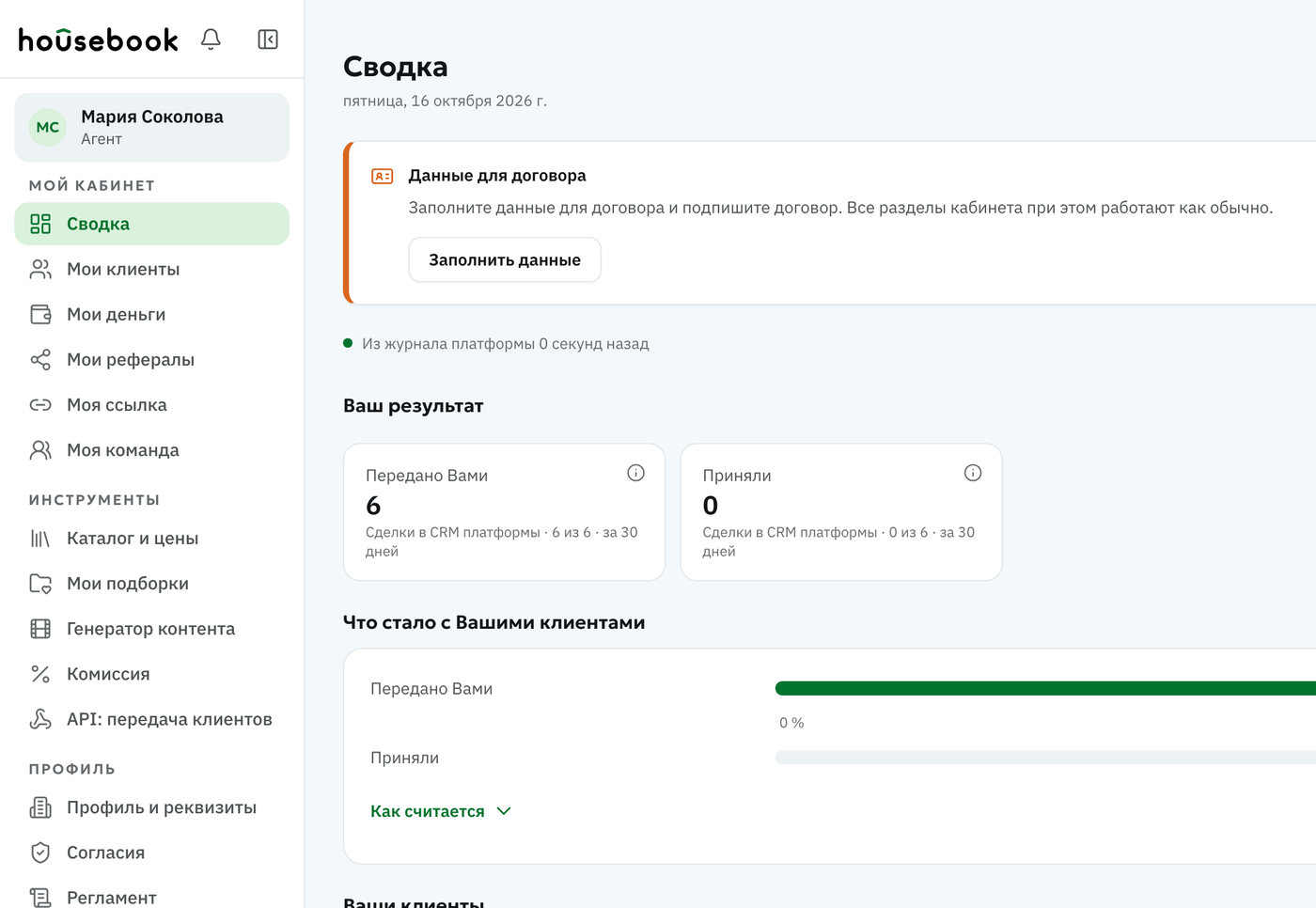Image resolution: width=1316 pixels, height=908 pixels.
Task: Click the Мои подборки folder-heart icon
Action: [x=40, y=583]
